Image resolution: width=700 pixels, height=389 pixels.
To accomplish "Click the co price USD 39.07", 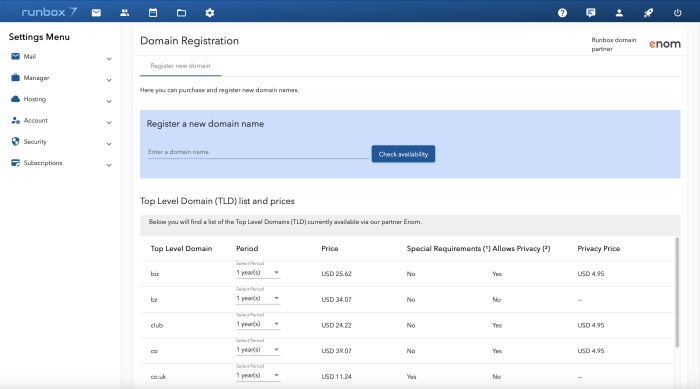I will (x=336, y=351).
